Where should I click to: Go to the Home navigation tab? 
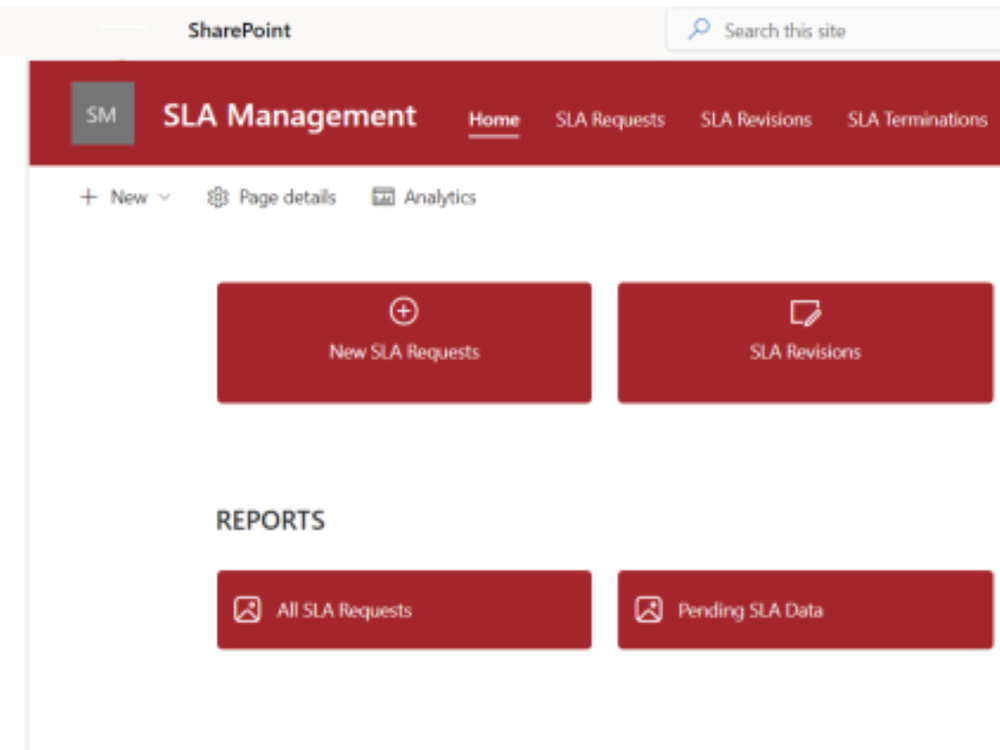tap(494, 119)
